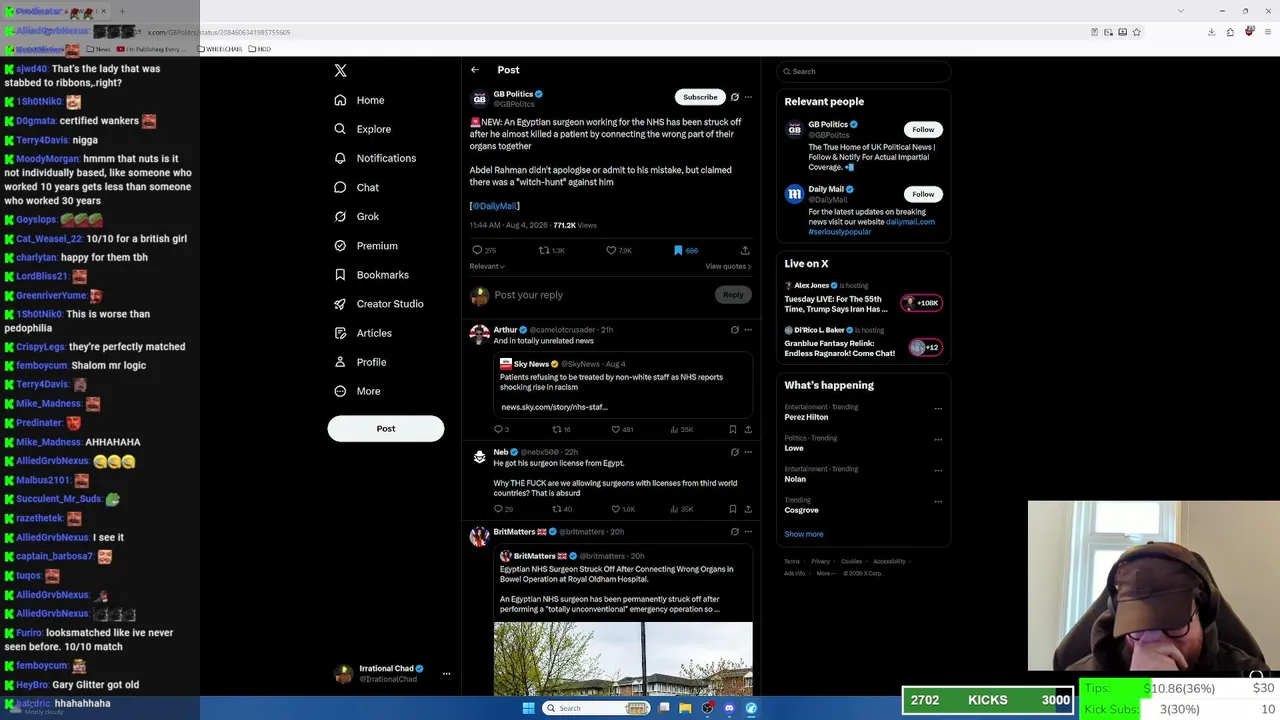The width and height of the screenshot is (1280, 720).
Task: Repost Neb's reply
Action: pyautogui.click(x=561, y=509)
